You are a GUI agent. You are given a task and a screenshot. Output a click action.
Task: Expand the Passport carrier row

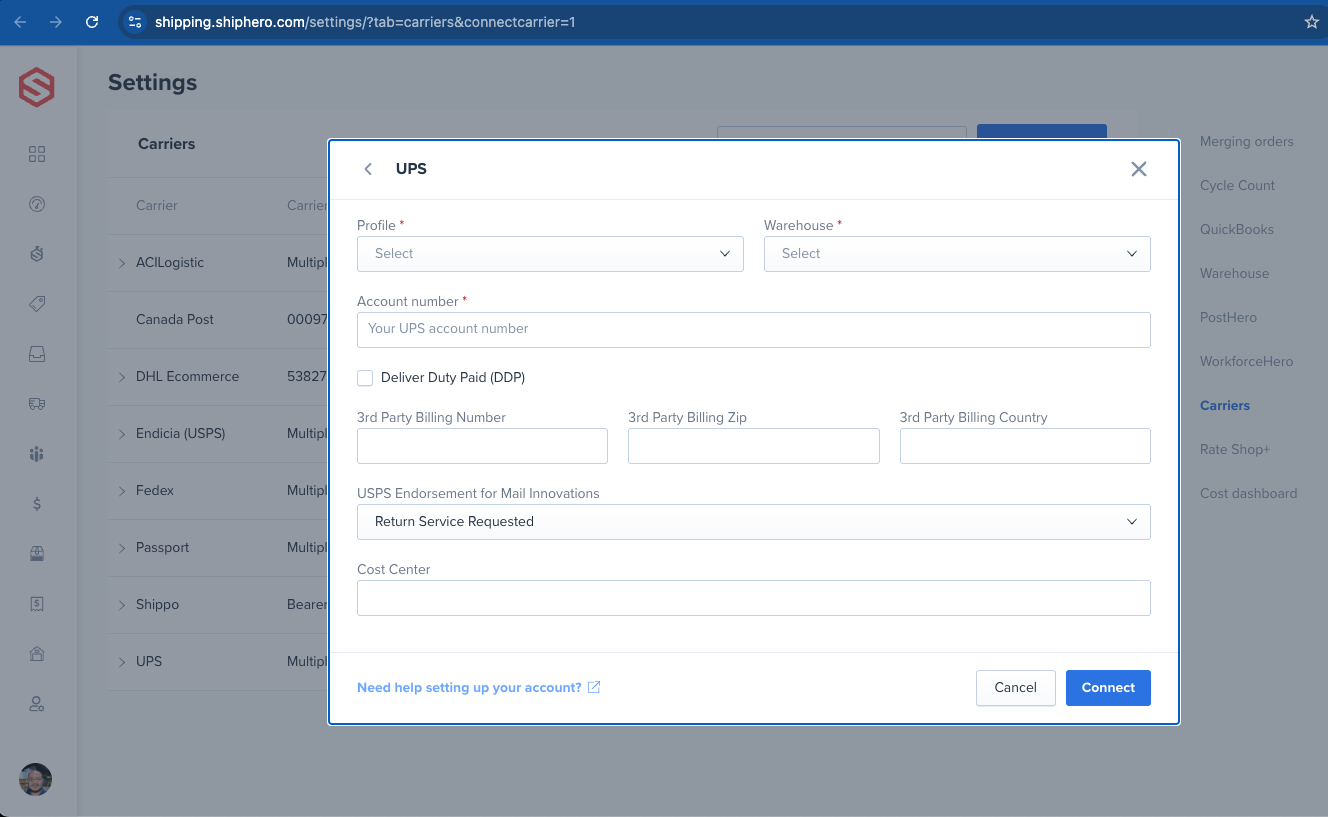click(122, 548)
